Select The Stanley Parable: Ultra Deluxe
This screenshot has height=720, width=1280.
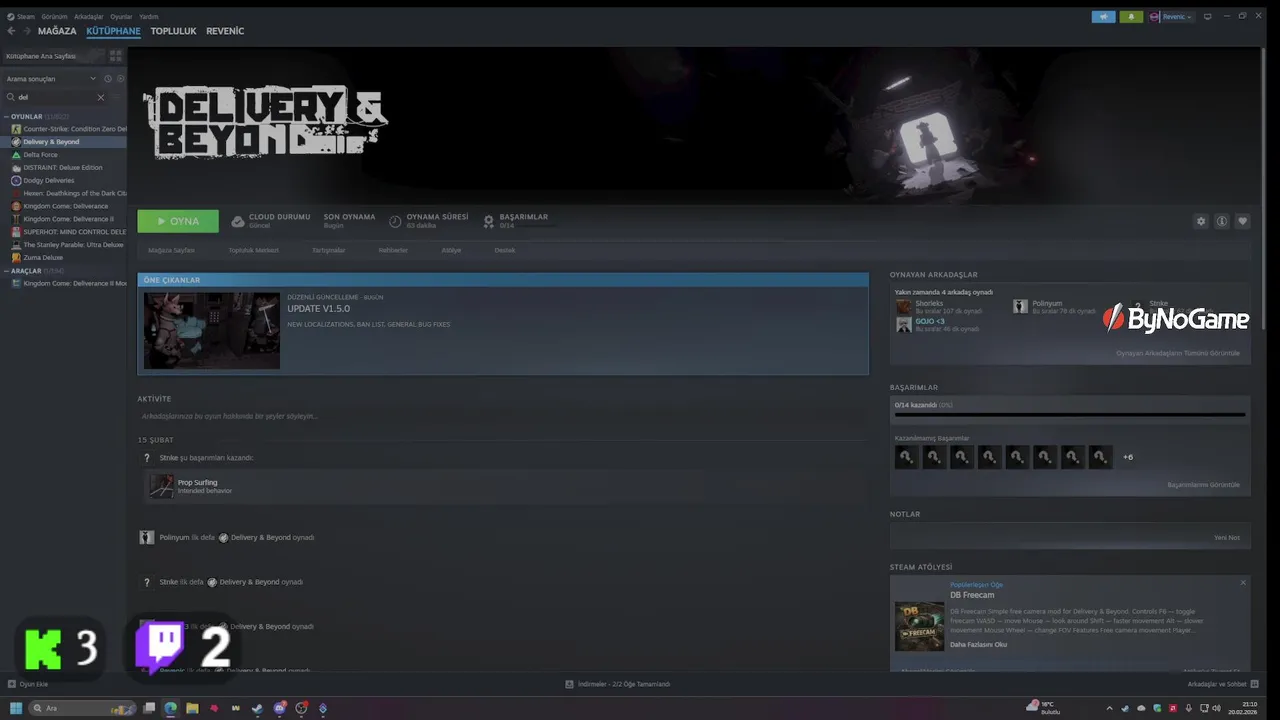(65, 245)
